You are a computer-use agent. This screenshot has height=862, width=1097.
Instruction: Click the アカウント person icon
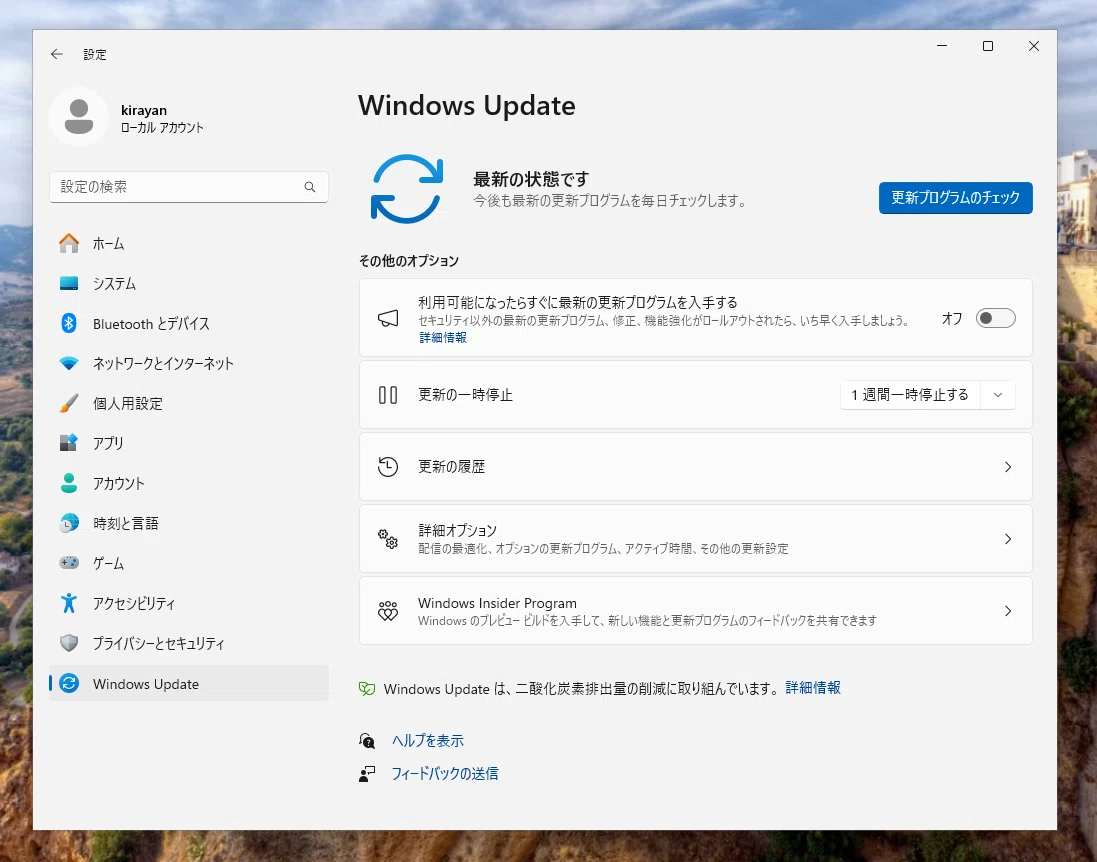(69, 483)
